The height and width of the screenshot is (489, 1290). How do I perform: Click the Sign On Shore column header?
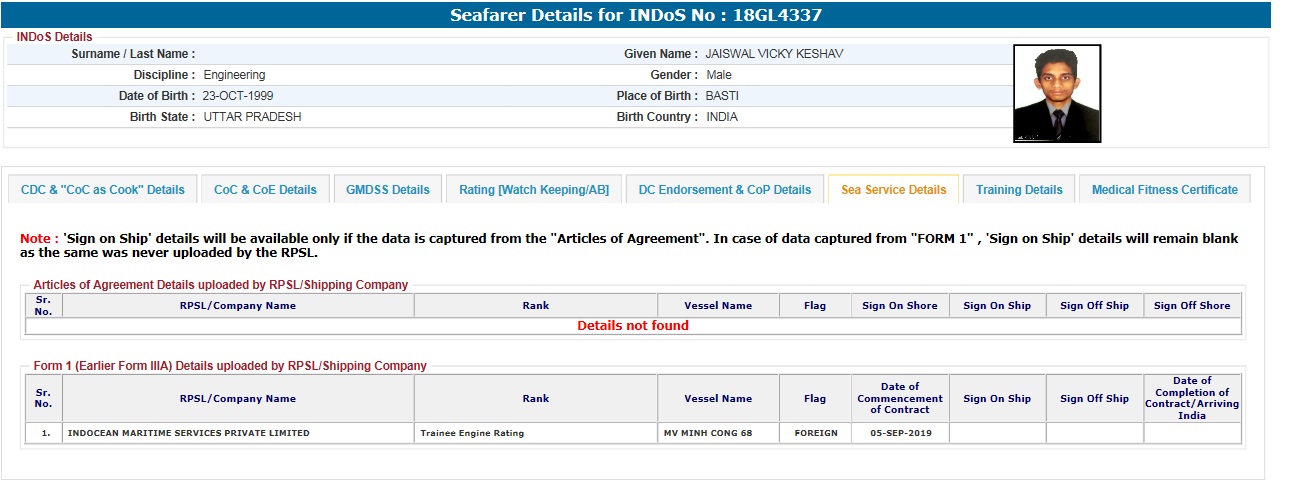click(x=900, y=306)
